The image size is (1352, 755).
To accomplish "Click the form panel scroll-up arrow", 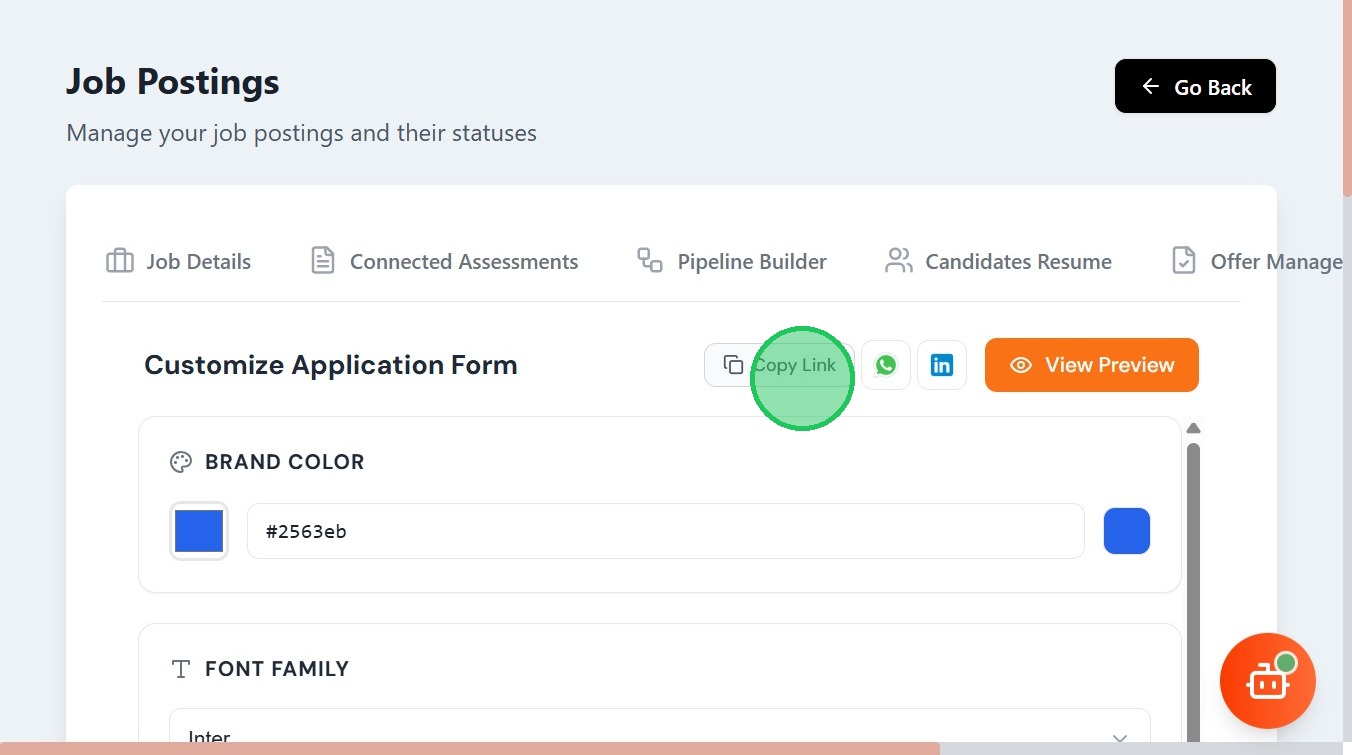I will click(1193, 428).
